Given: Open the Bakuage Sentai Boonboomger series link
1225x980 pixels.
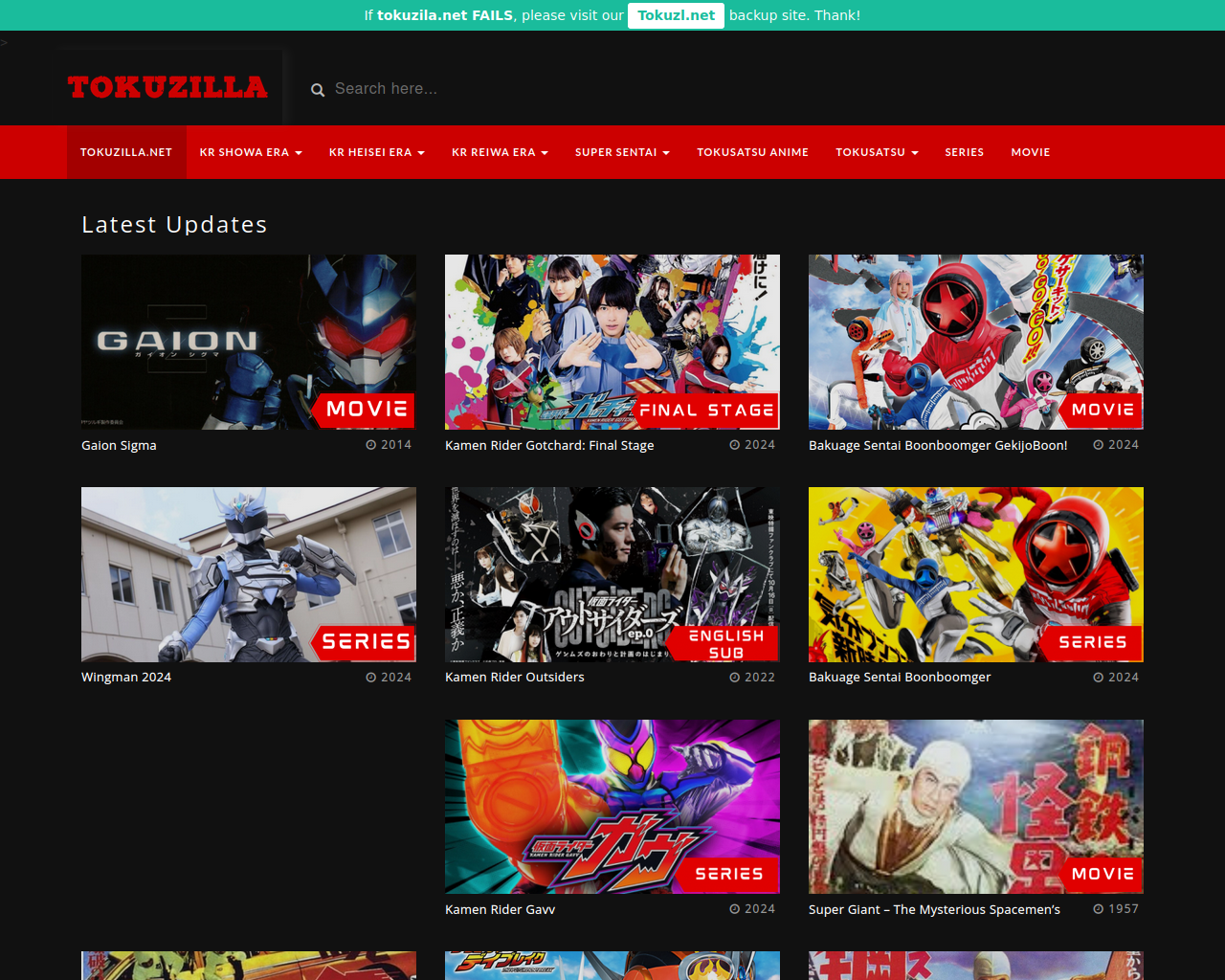Looking at the screenshot, I should click(x=900, y=678).
